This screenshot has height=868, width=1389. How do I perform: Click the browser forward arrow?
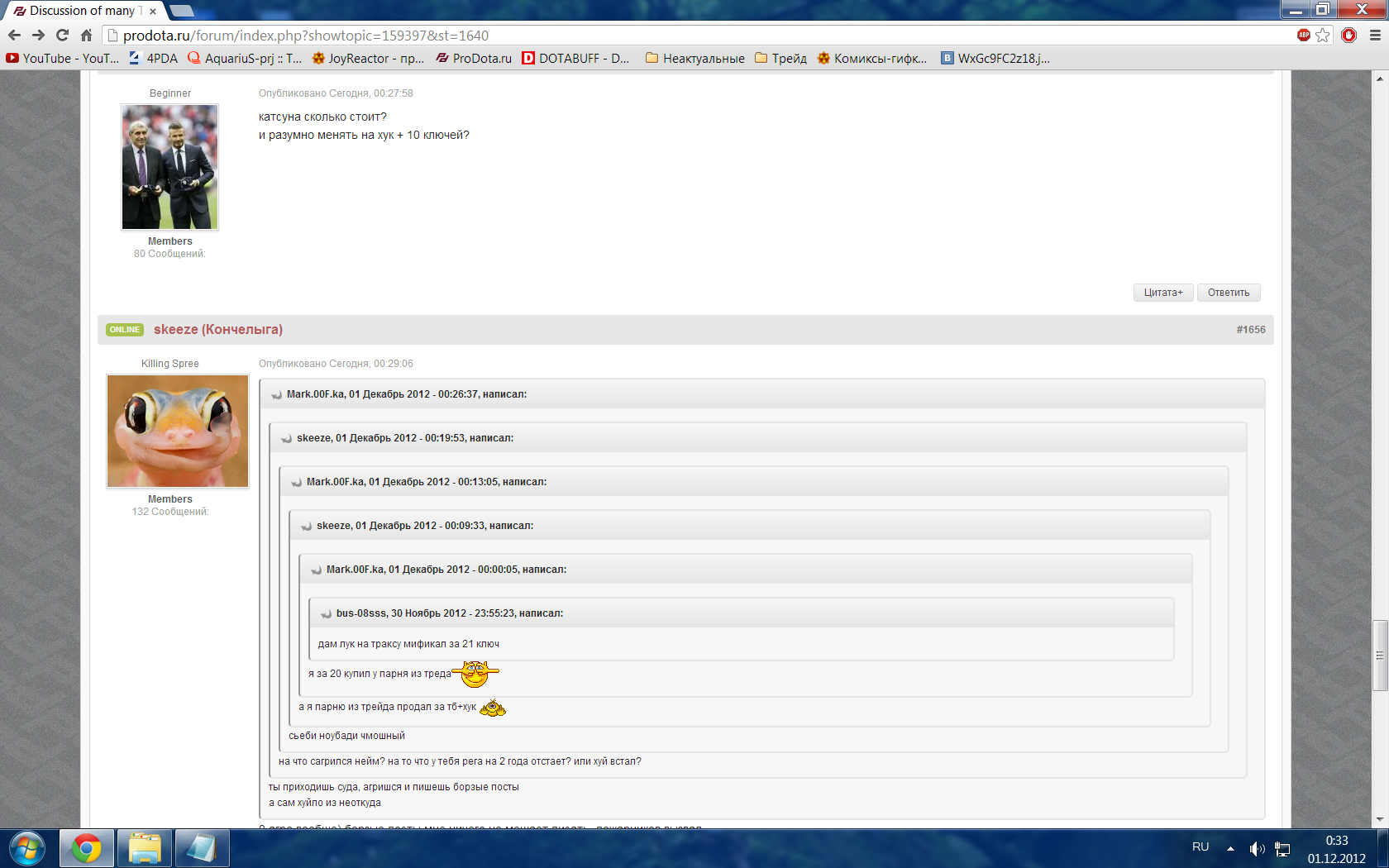[38, 36]
